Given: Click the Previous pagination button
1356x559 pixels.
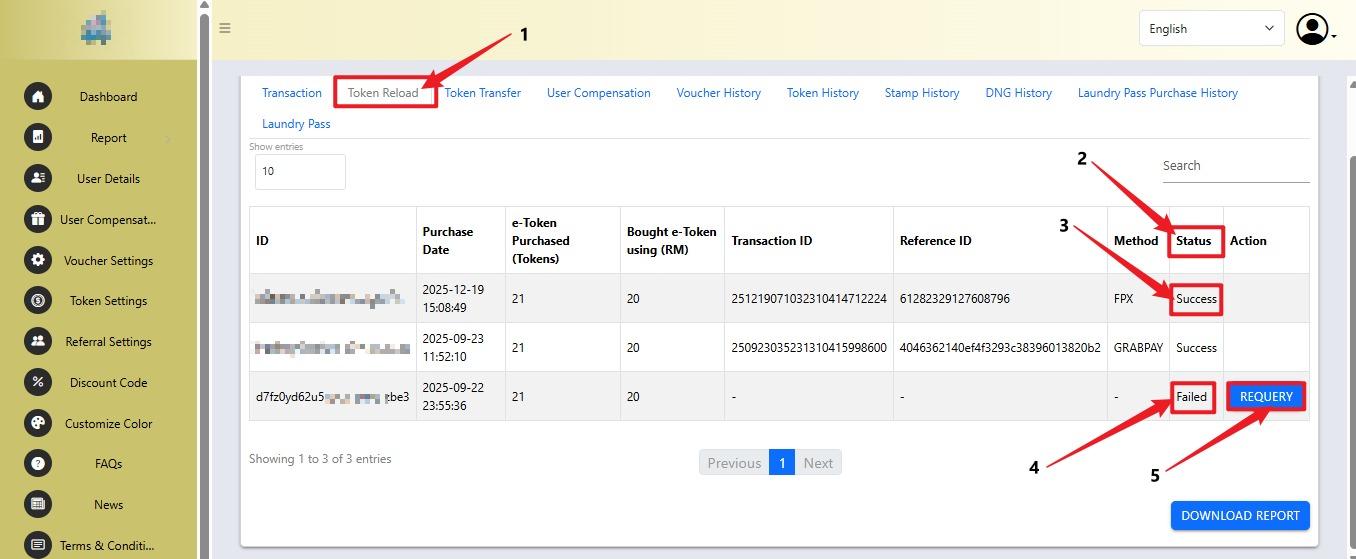Looking at the screenshot, I should pyautogui.click(x=734, y=463).
